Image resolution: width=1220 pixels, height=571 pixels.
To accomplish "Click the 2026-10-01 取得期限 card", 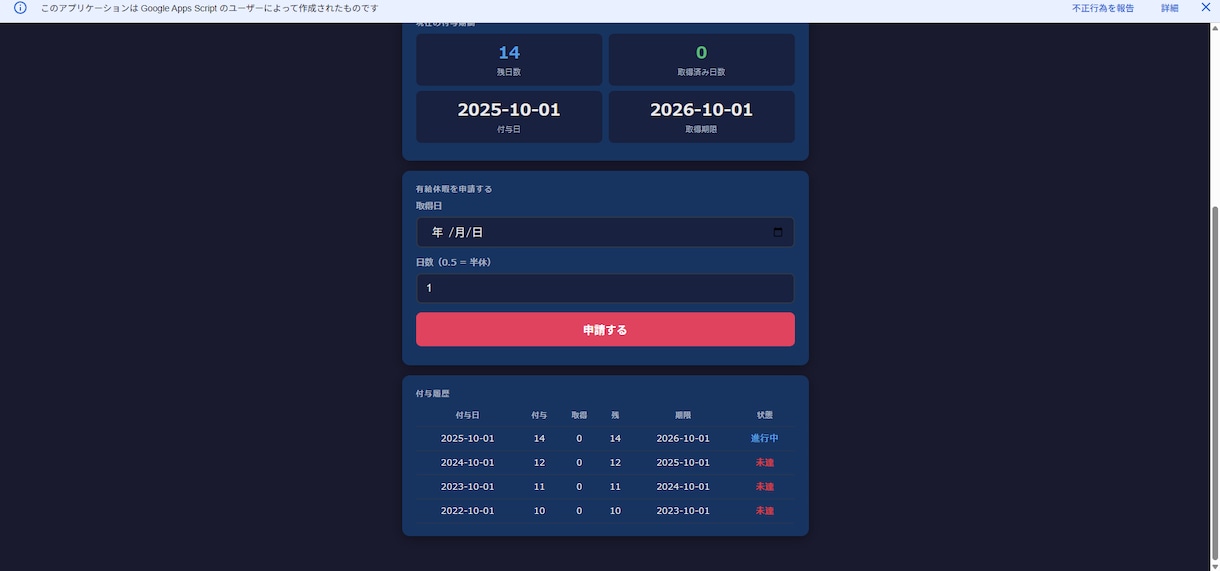I will pyautogui.click(x=701, y=117).
